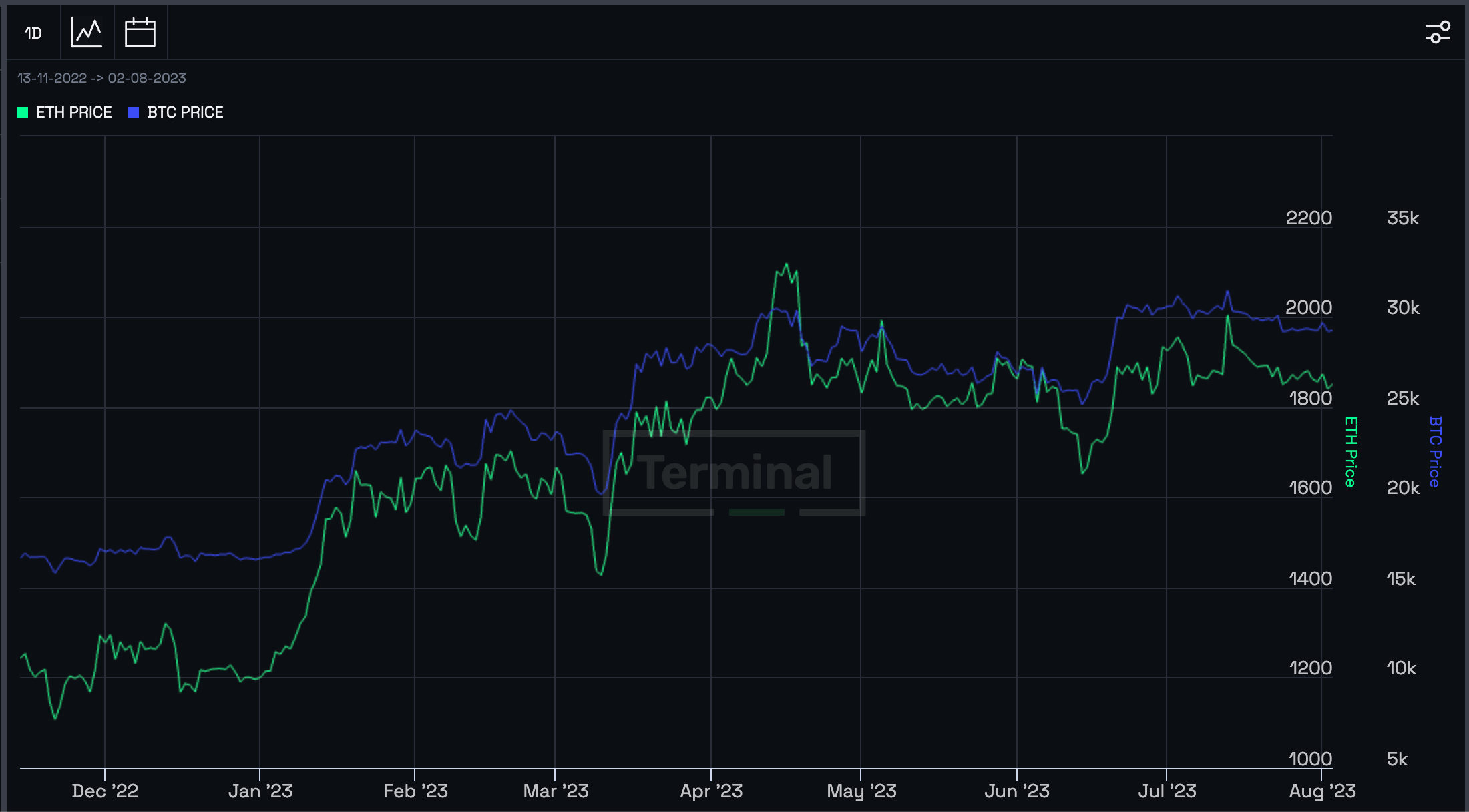The image size is (1469, 812).
Task: Click the Jun '23 x-axis label
Action: coord(1017,791)
